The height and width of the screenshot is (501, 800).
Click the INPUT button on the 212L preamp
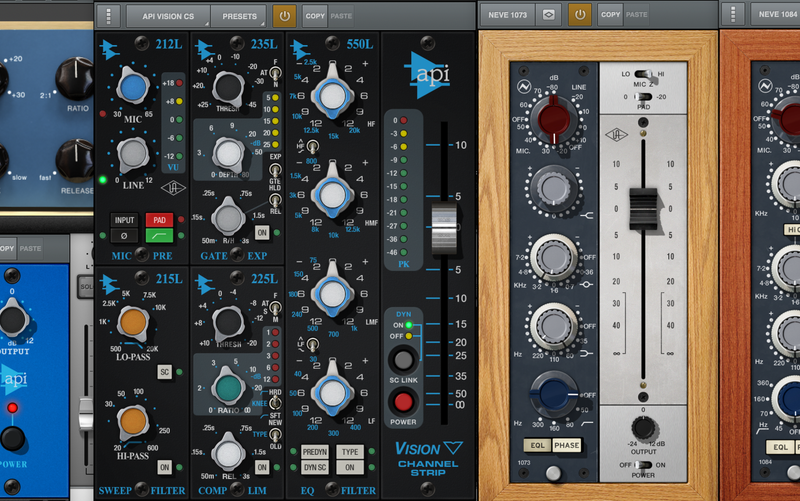[x=124, y=220]
